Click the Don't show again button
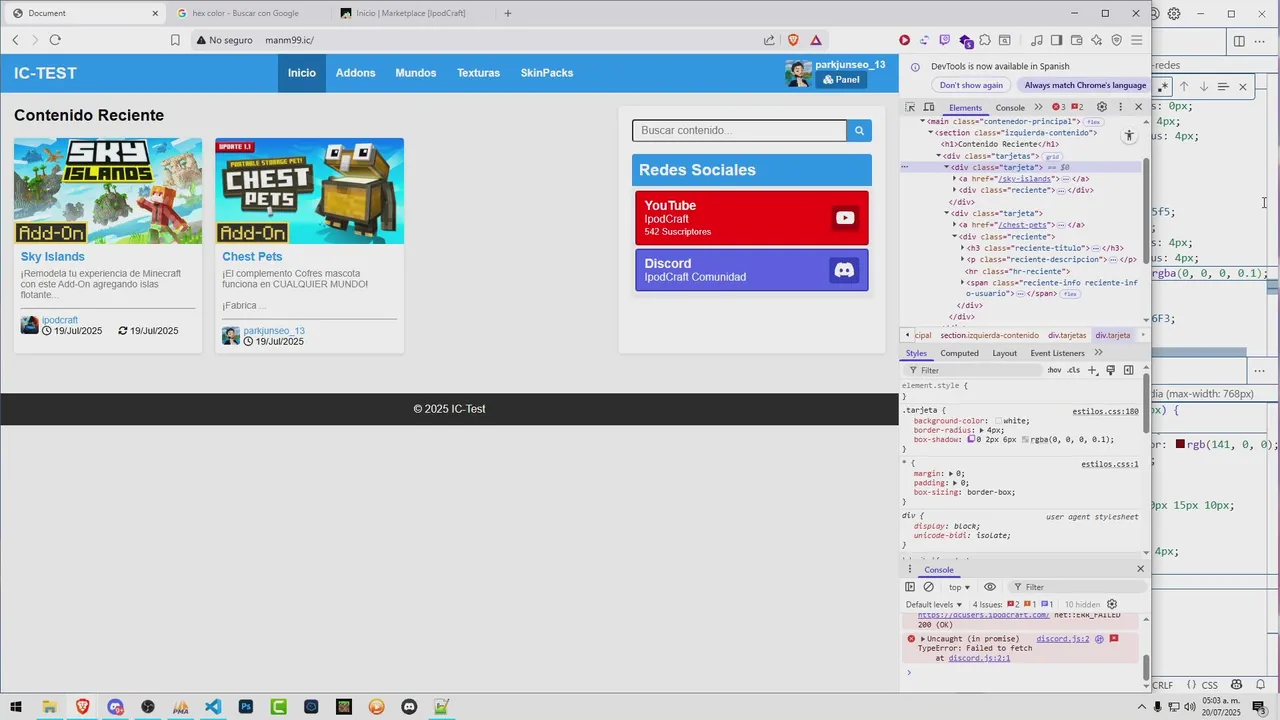Viewport: 1280px width, 720px height. [971, 85]
